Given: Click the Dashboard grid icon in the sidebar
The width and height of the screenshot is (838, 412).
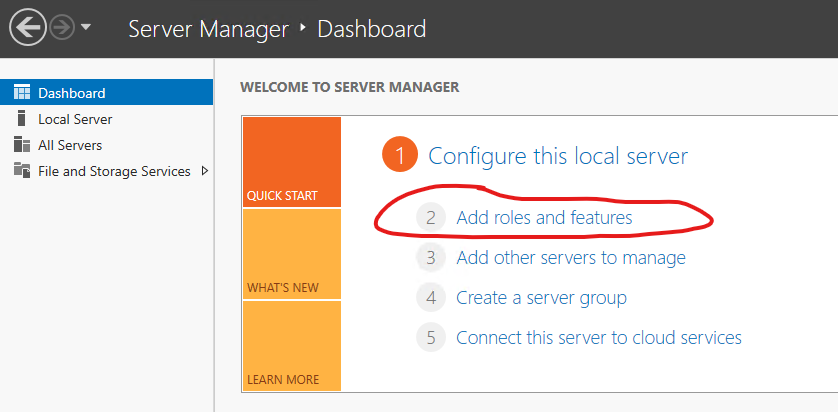Looking at the screenshot, I should (21, 93).
